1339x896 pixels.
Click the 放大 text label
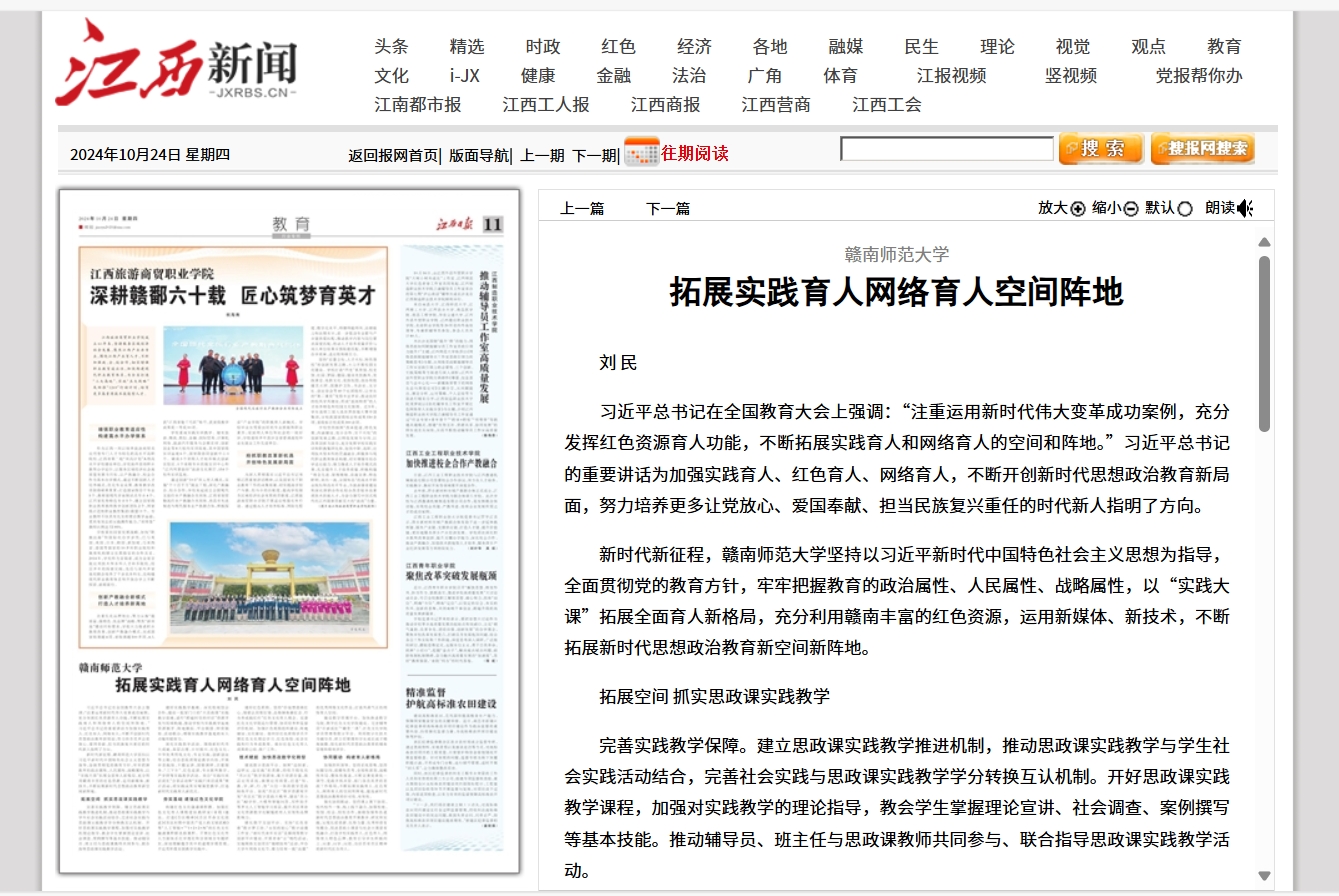1053,208
